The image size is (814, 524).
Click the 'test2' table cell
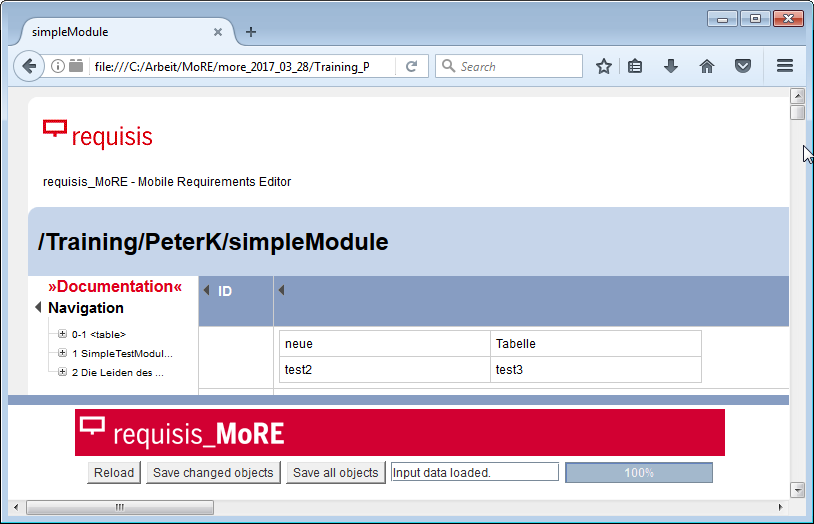tap(385, 370)
